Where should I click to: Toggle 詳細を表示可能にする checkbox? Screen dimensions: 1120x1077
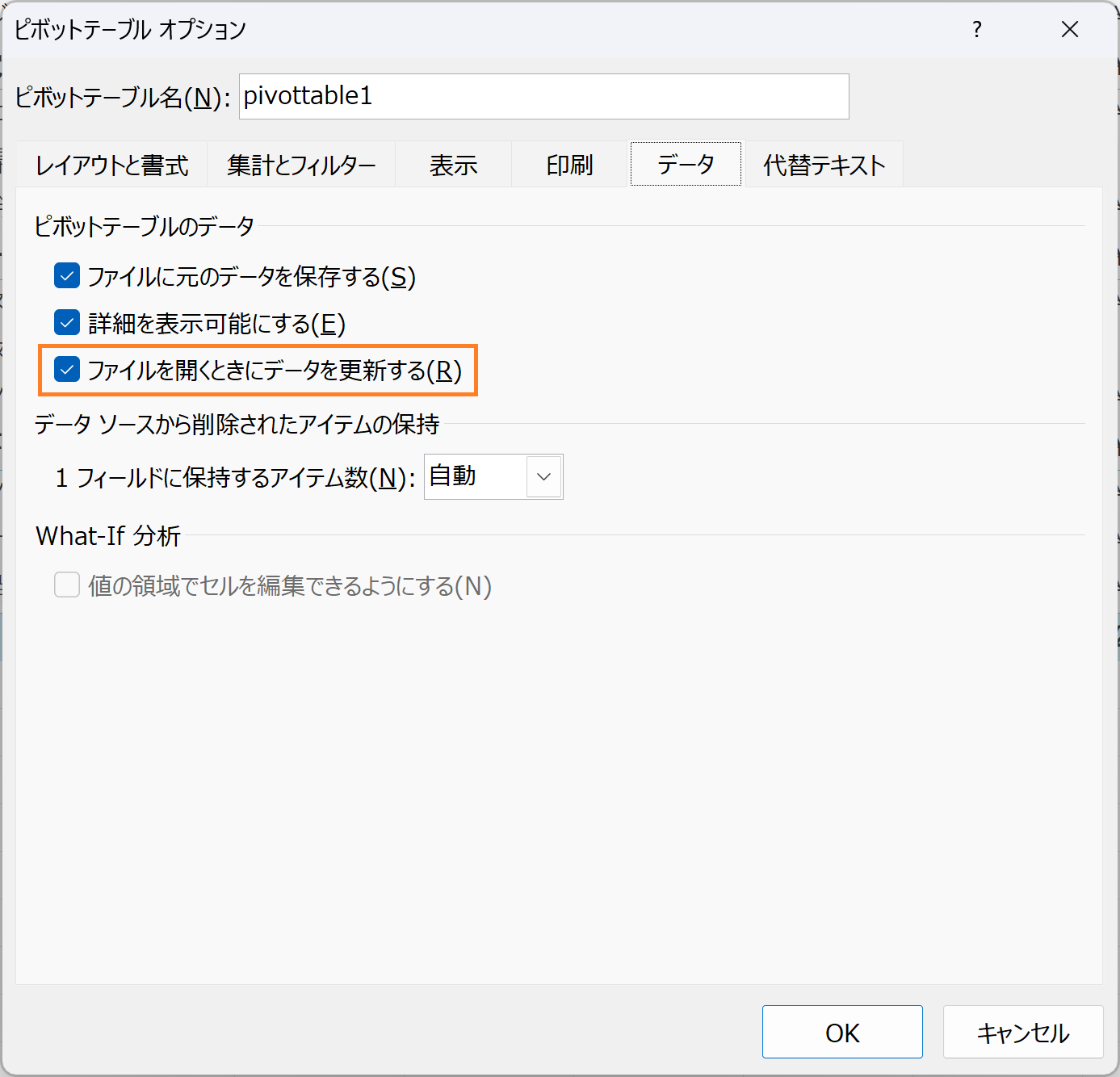tap(67, 323)
